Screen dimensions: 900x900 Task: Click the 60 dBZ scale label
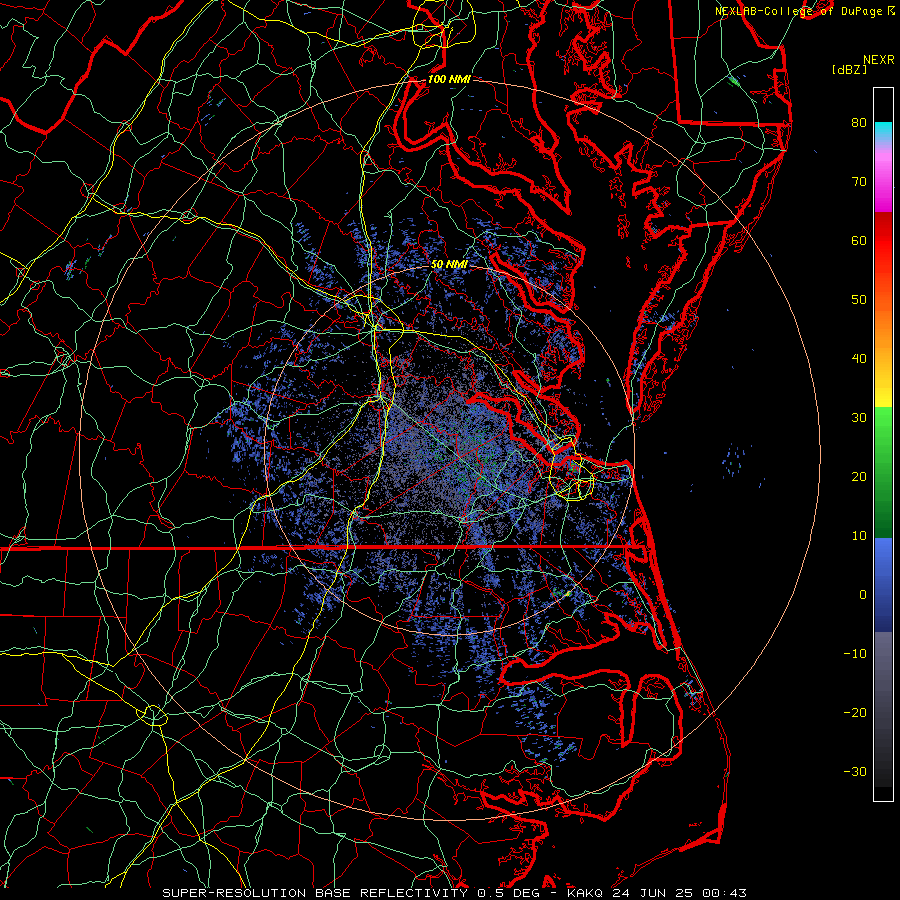click(x=859, y=240)
